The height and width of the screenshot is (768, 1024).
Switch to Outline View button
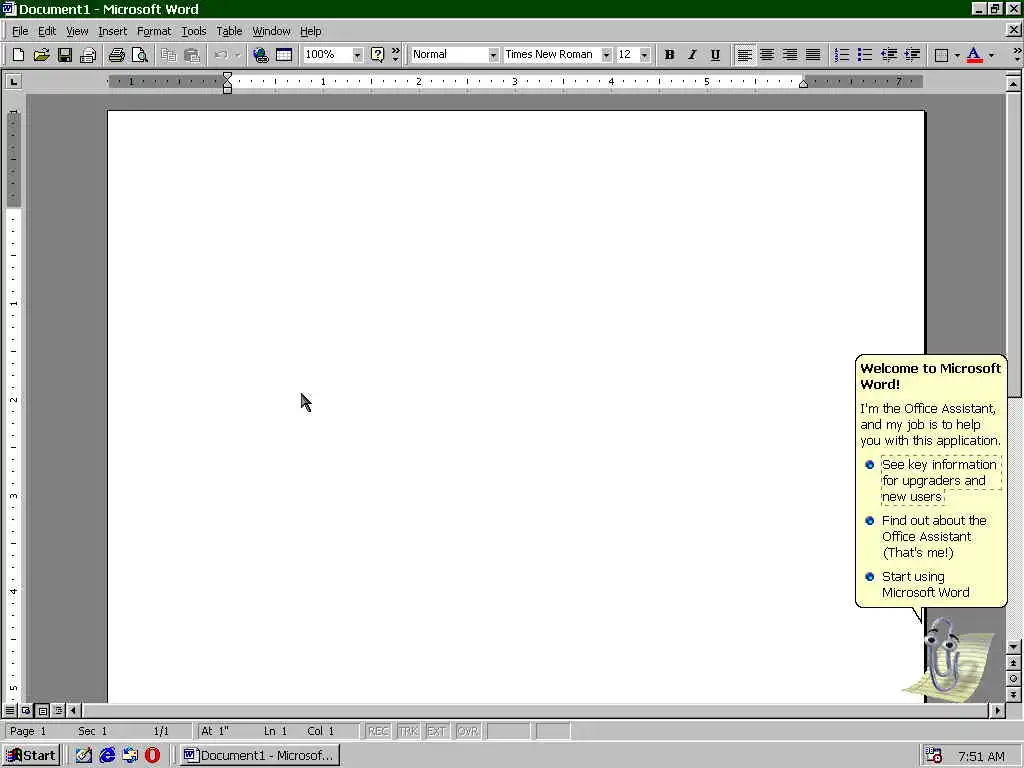pyautogui.click(x=58, y=710)
